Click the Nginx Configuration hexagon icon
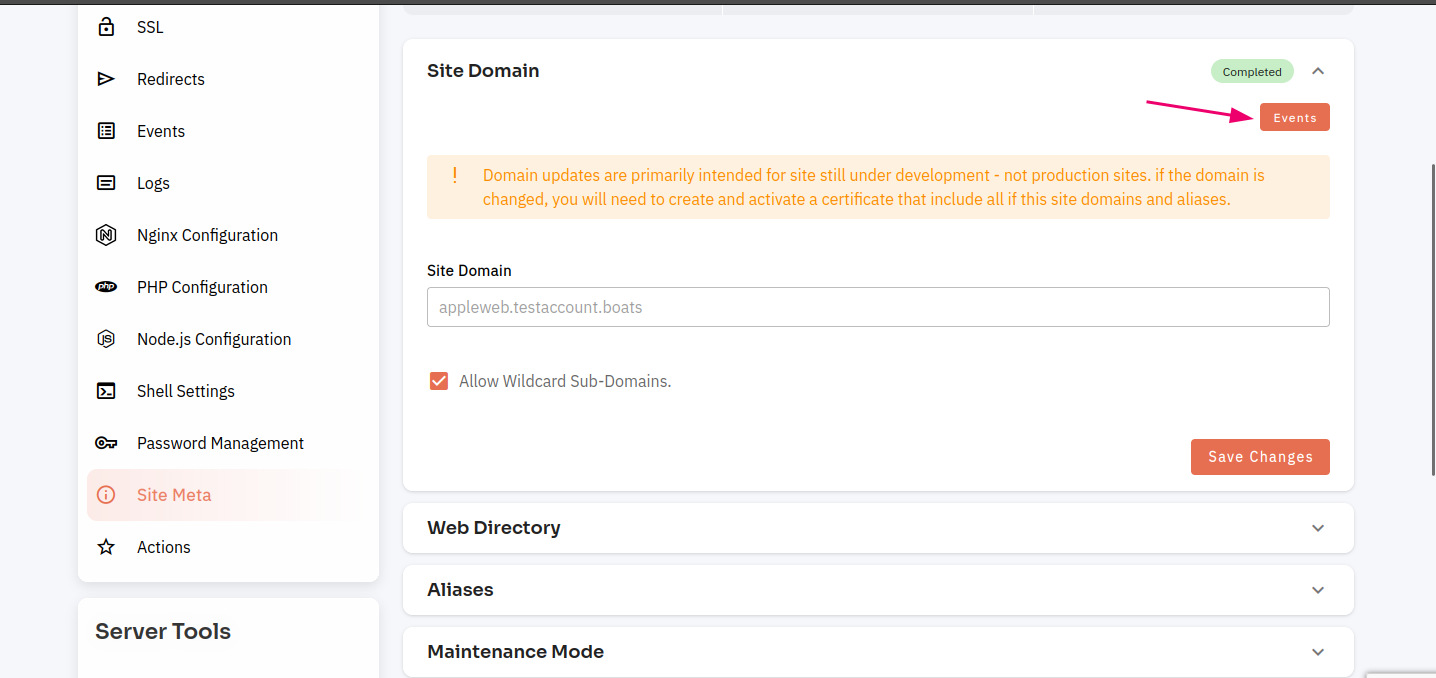Image resolution: width=1436 pixels, height=678 pixels. [x=106, y=235]
